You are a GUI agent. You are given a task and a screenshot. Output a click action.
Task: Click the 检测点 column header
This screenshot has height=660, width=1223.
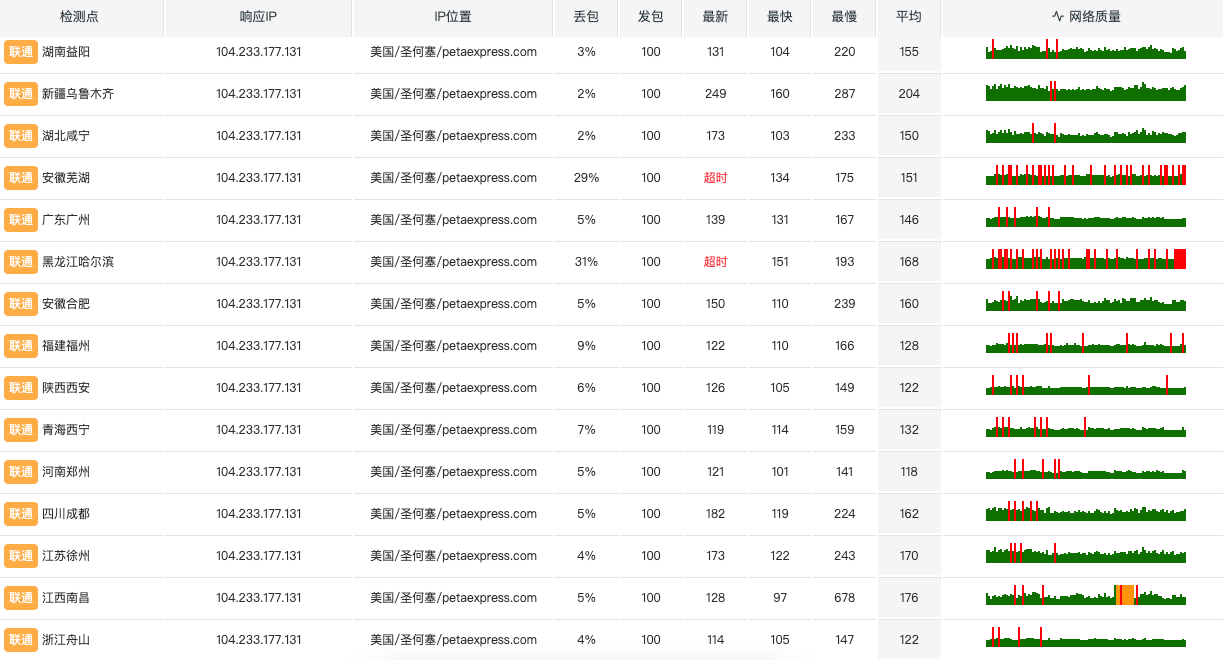coord(79,17)
